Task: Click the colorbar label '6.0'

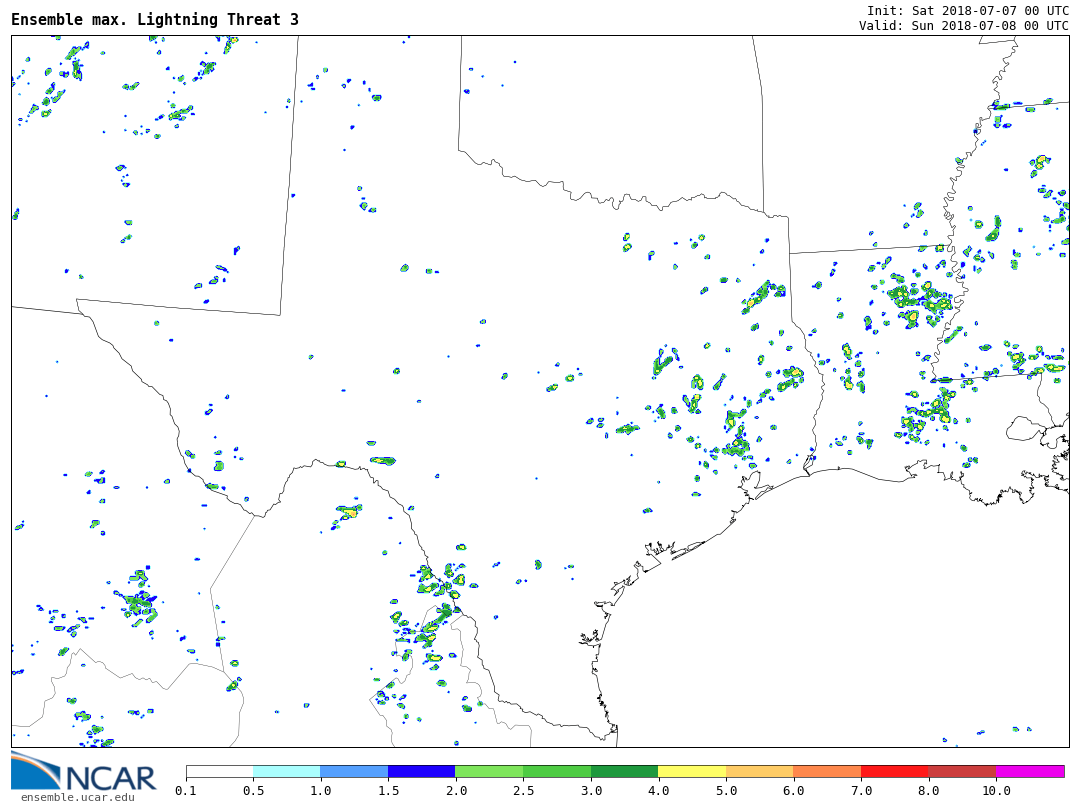Action: pyautogui.click(x=793, y=791)
